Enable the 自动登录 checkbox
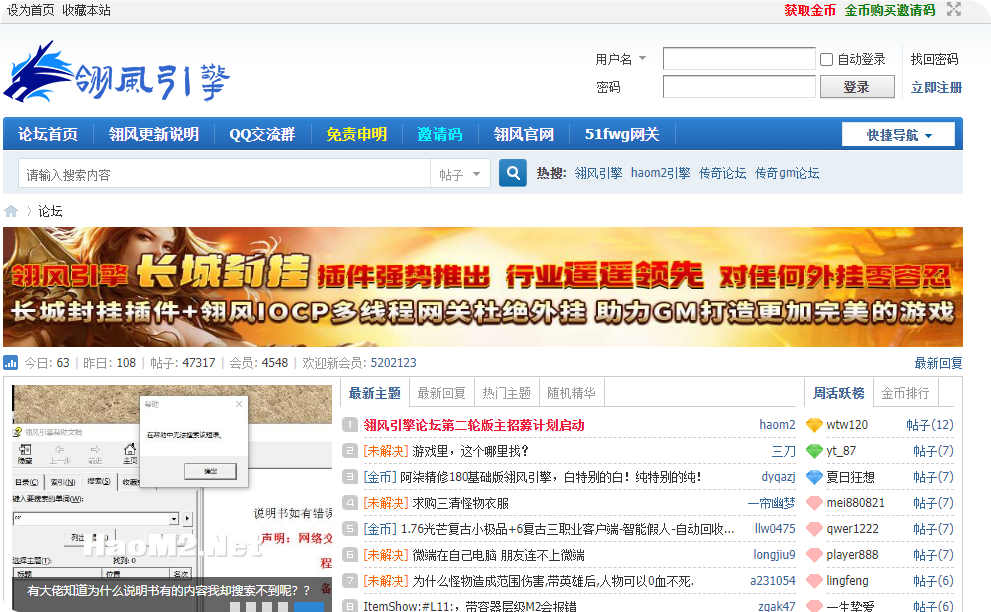 826,60
